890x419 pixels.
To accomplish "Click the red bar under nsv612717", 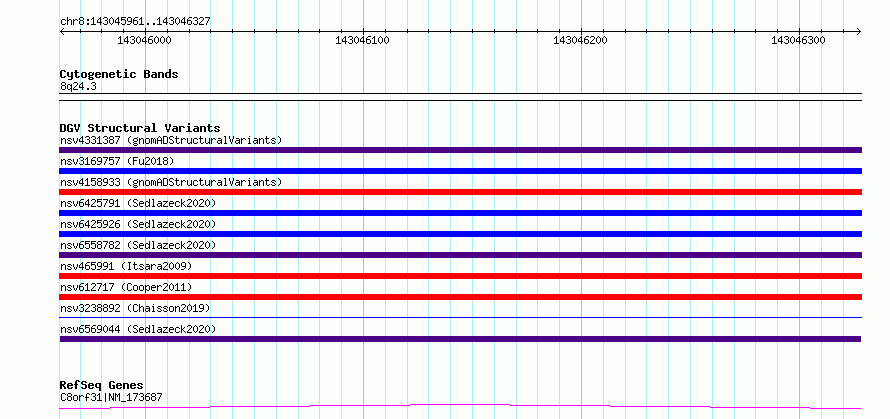I will (x=460, y=297).
